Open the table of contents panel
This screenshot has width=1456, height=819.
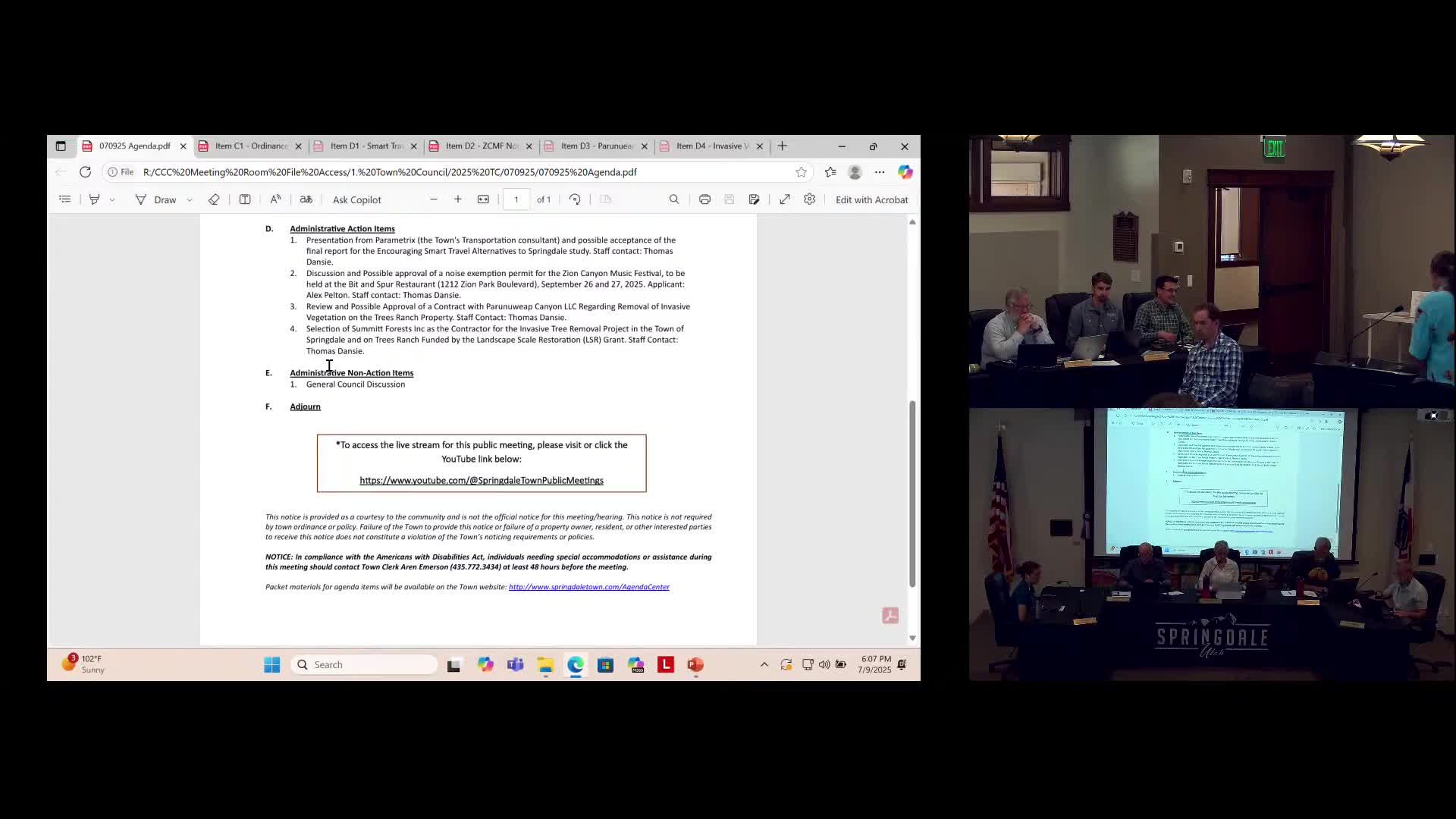coord(65,199)
